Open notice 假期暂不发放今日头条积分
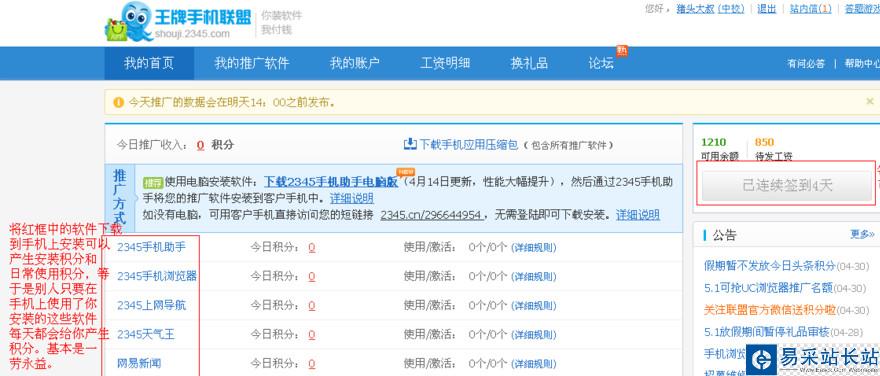 pyautogui.click(x=769, y=265)
